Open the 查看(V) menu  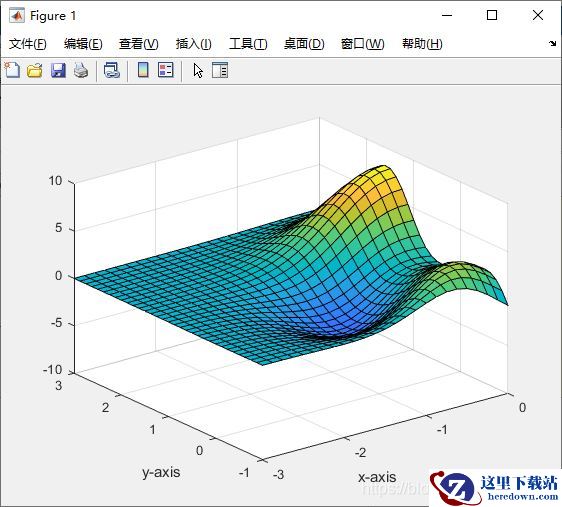point(139,44)
